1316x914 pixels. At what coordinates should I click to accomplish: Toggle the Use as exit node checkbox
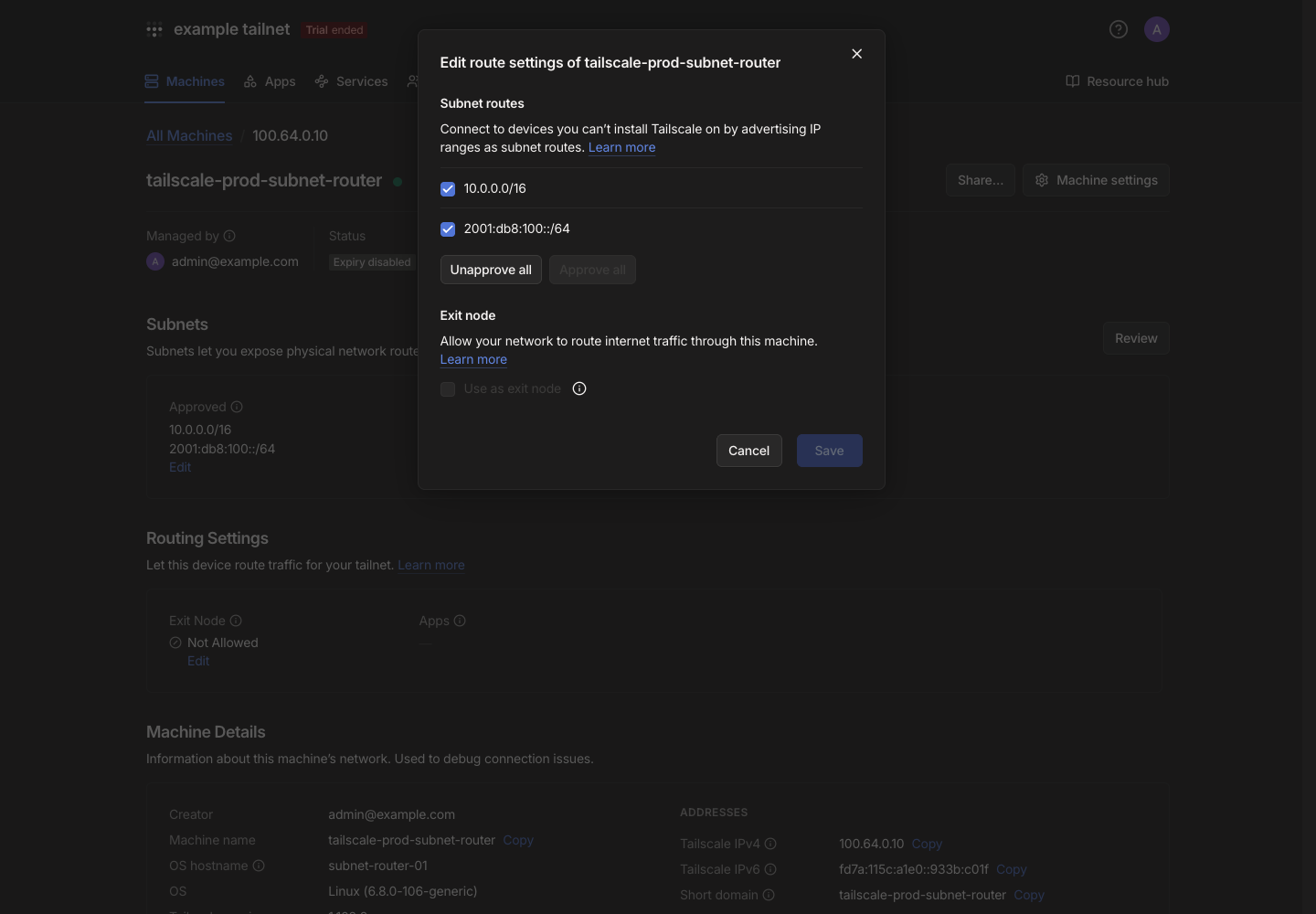point(448,389)
